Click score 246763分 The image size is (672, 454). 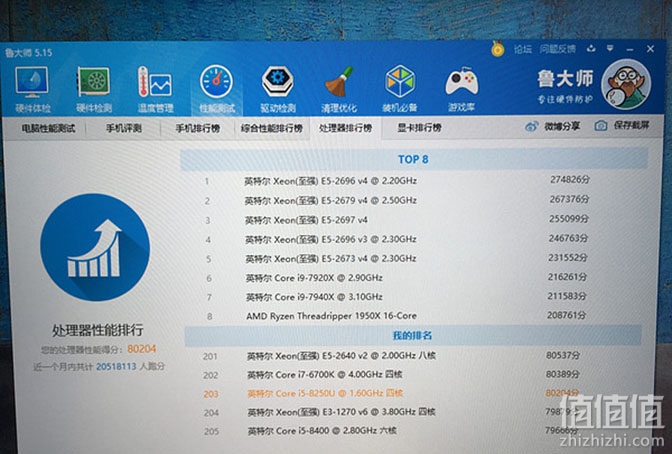point(568,238)
